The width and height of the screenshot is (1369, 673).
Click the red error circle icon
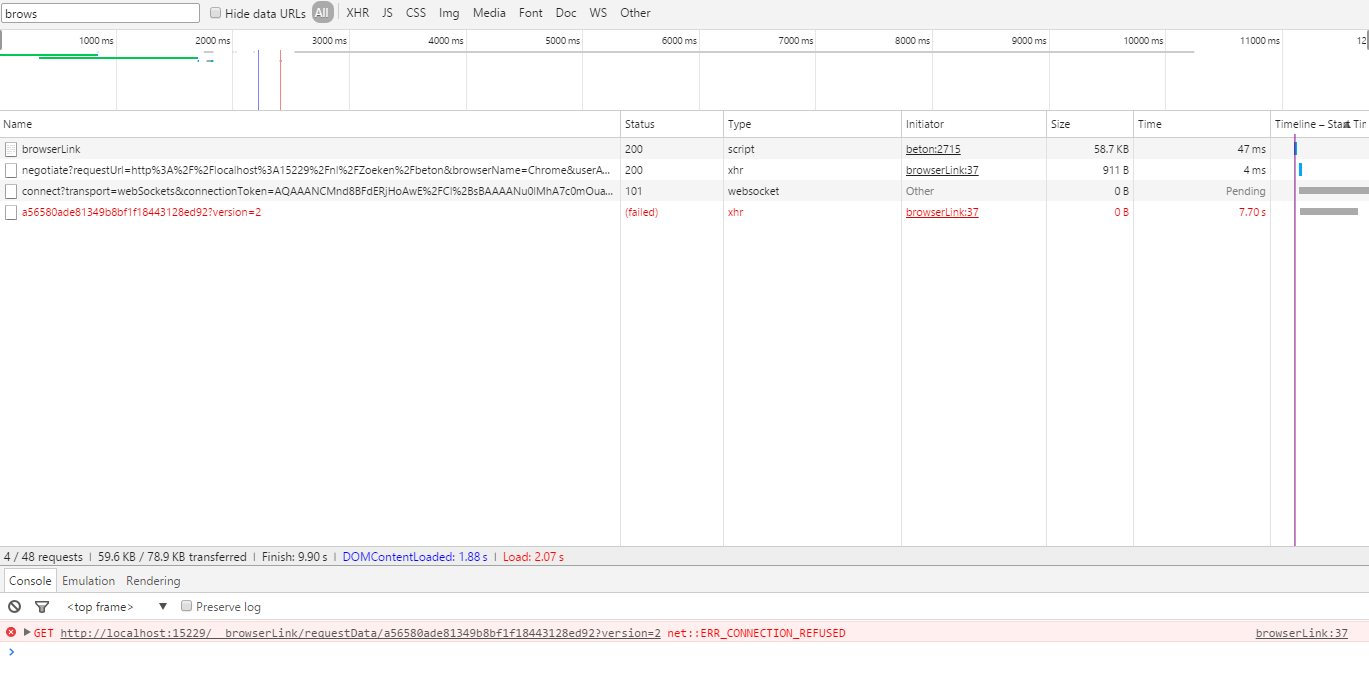pos(9,632)
